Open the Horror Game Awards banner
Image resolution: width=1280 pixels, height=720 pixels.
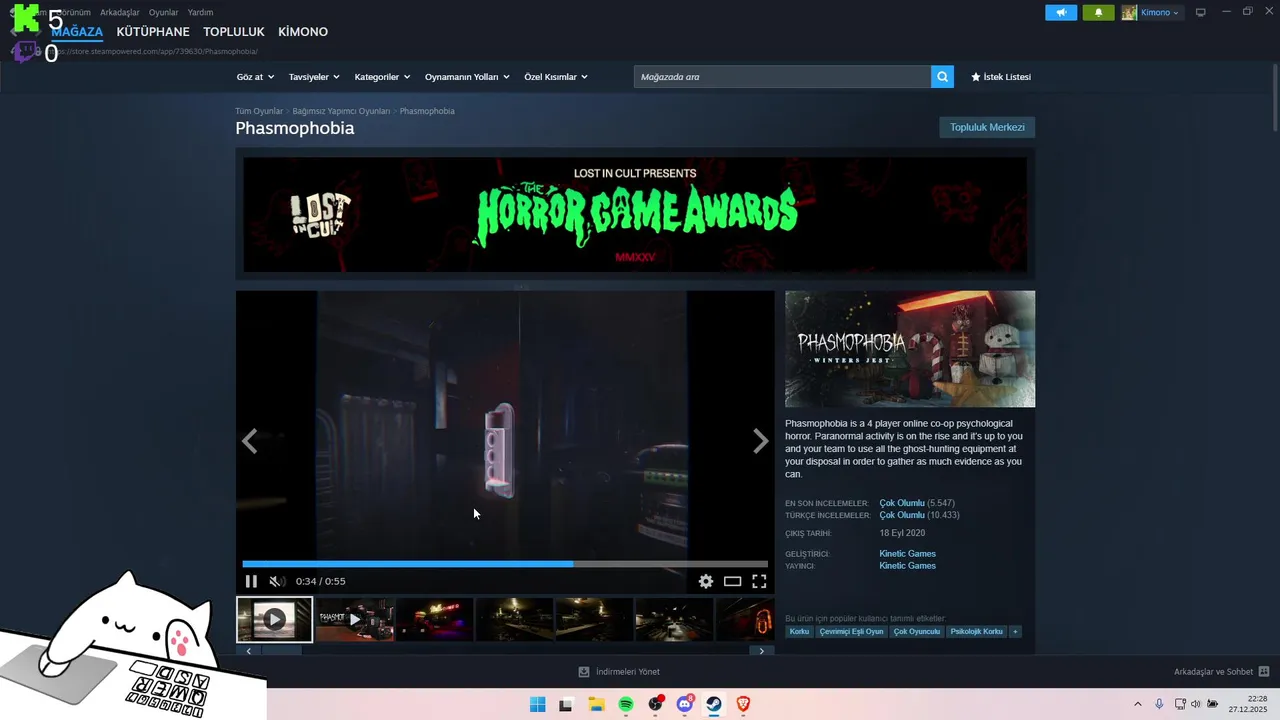(x=635, y=214)
